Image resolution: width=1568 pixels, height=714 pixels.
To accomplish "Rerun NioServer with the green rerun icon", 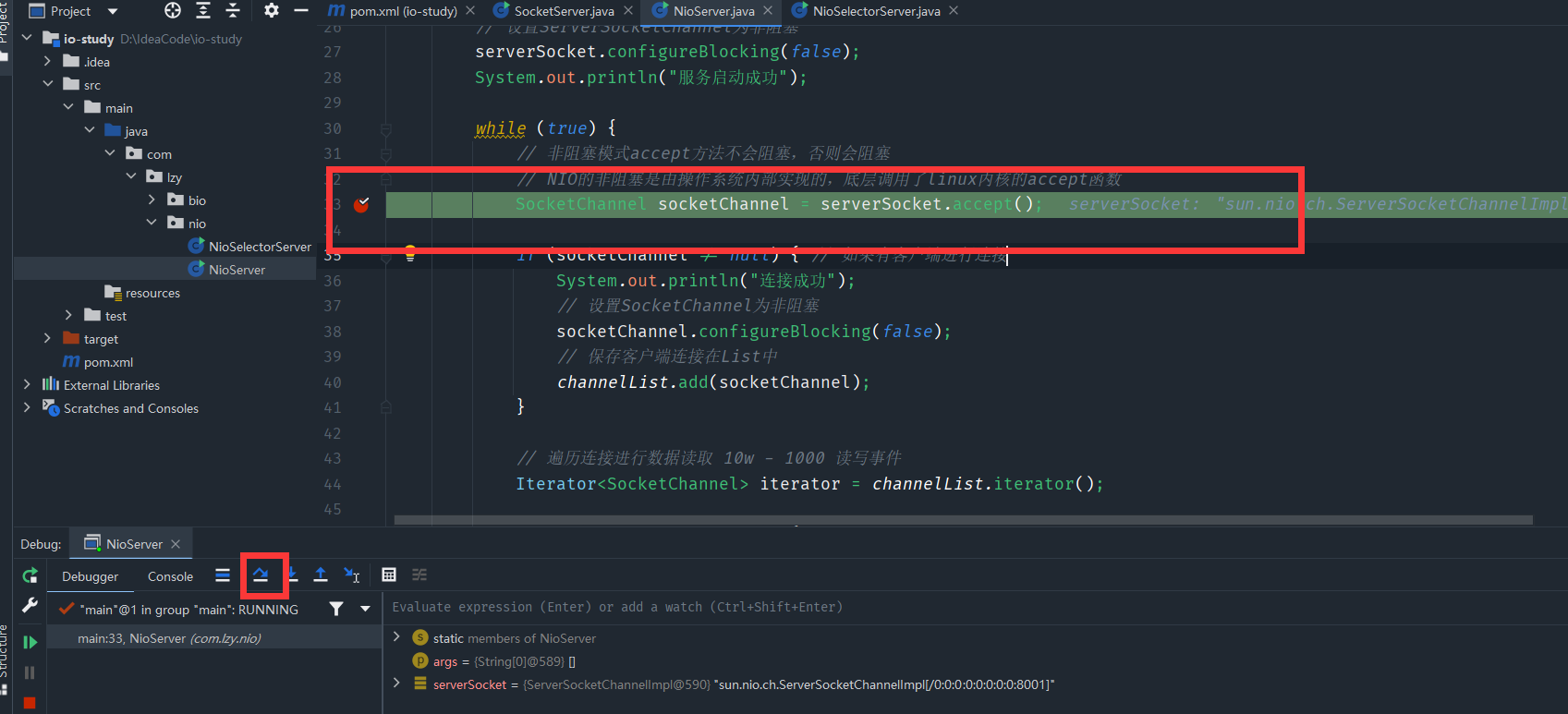I will coord(30,575).
